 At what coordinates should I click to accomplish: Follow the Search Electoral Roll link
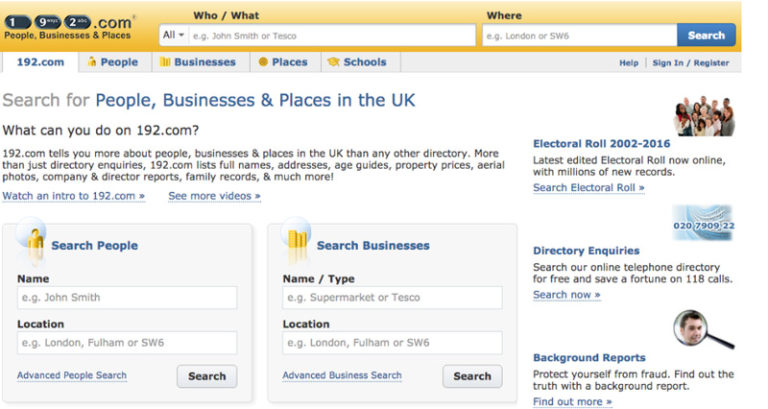coord(588,188)
